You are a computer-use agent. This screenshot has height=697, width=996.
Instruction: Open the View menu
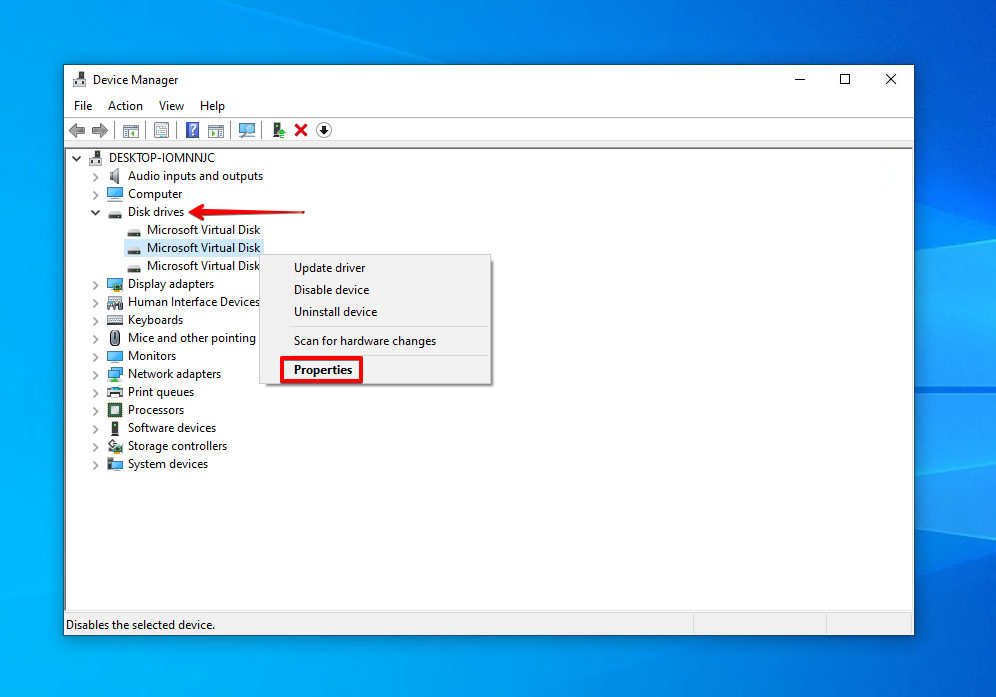[171, 106]
